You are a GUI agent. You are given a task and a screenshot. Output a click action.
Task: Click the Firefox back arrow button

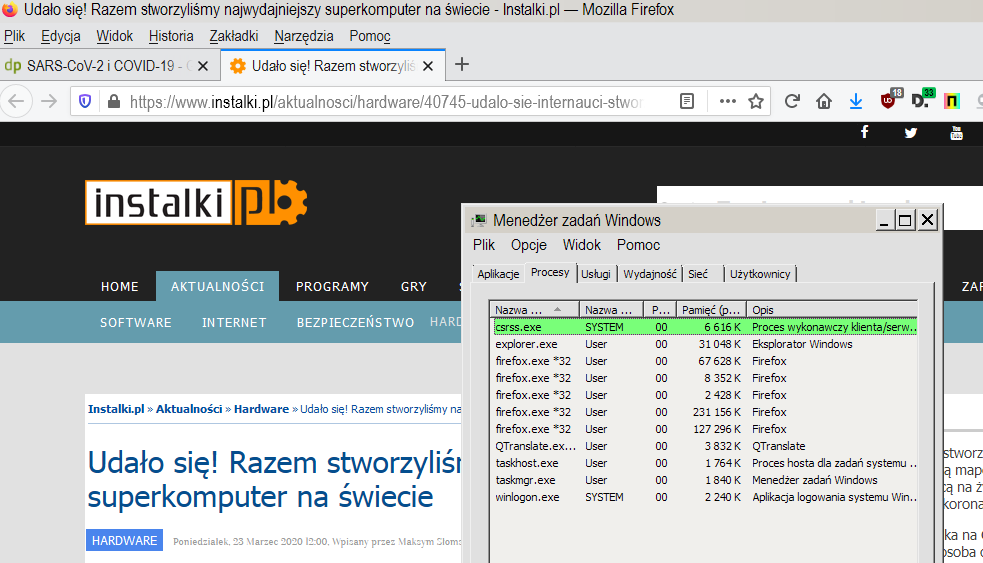pos(16,101)
